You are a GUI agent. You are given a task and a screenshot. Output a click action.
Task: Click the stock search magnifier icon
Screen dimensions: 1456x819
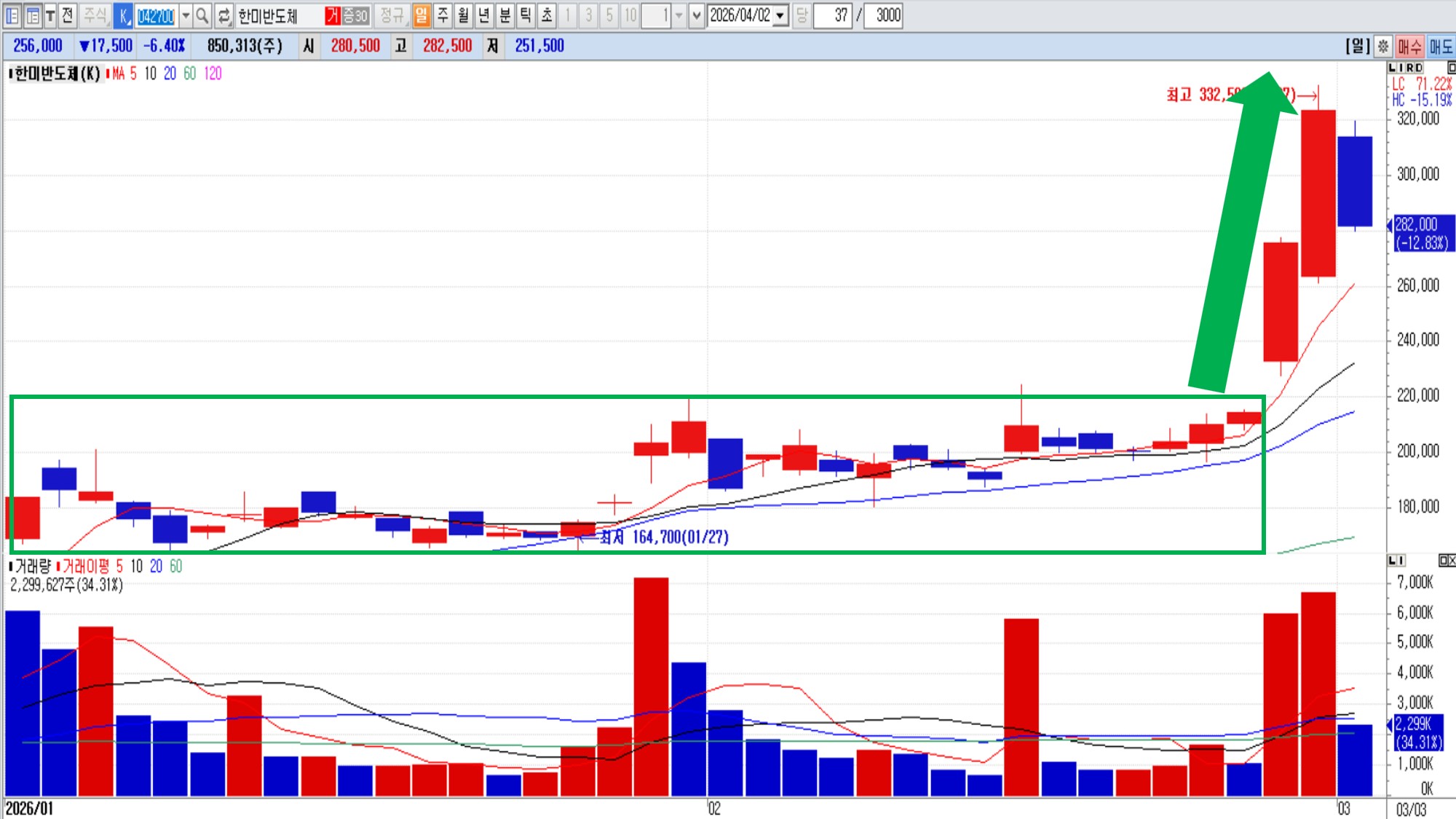point(202,15)
